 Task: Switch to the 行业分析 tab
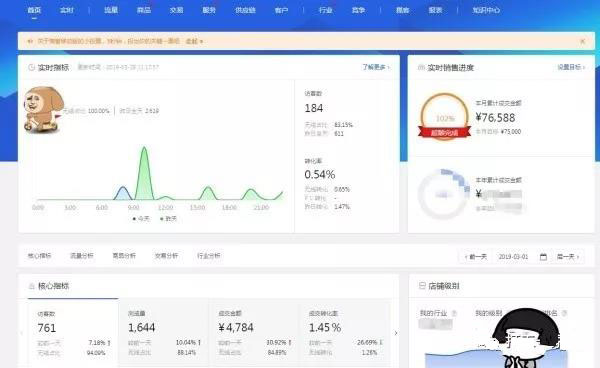pyautogui.click(x=209, y=256)
